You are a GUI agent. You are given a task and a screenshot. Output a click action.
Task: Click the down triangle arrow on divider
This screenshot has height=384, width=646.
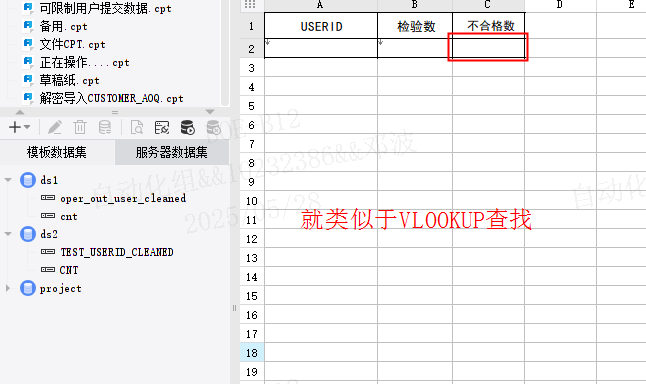click(210, 112)
